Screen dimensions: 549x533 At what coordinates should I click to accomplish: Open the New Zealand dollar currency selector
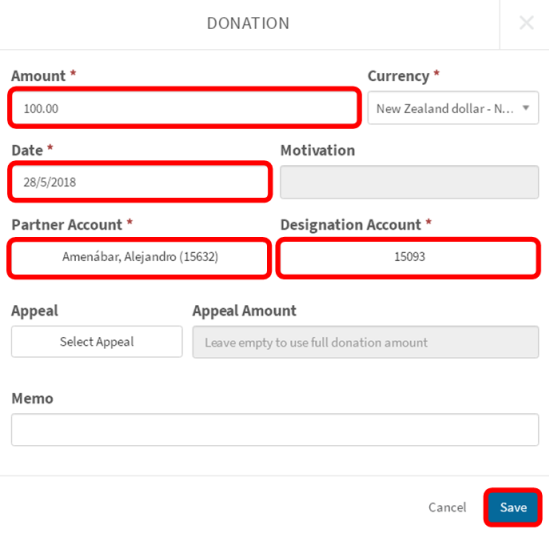453,108
